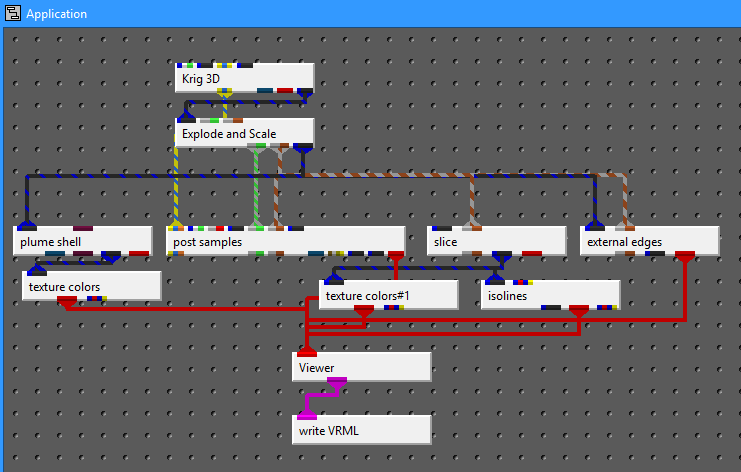Viewport: 741px width, 472px height.
Task: Click the magenta output port under Viewer
Action: [338, 383]
